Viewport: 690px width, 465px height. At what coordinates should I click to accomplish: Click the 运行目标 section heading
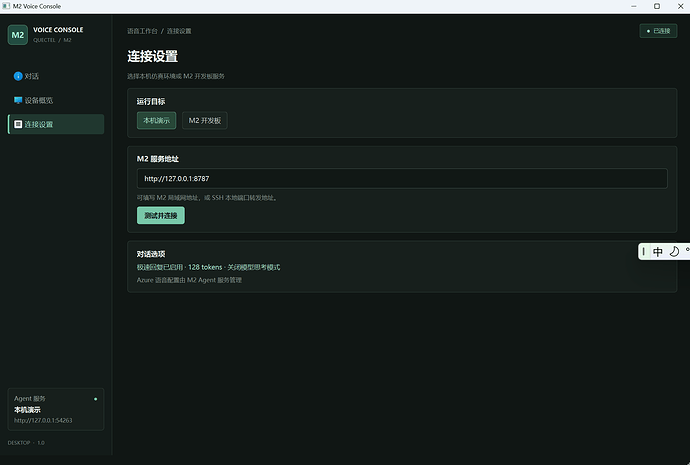click(151, 102)
